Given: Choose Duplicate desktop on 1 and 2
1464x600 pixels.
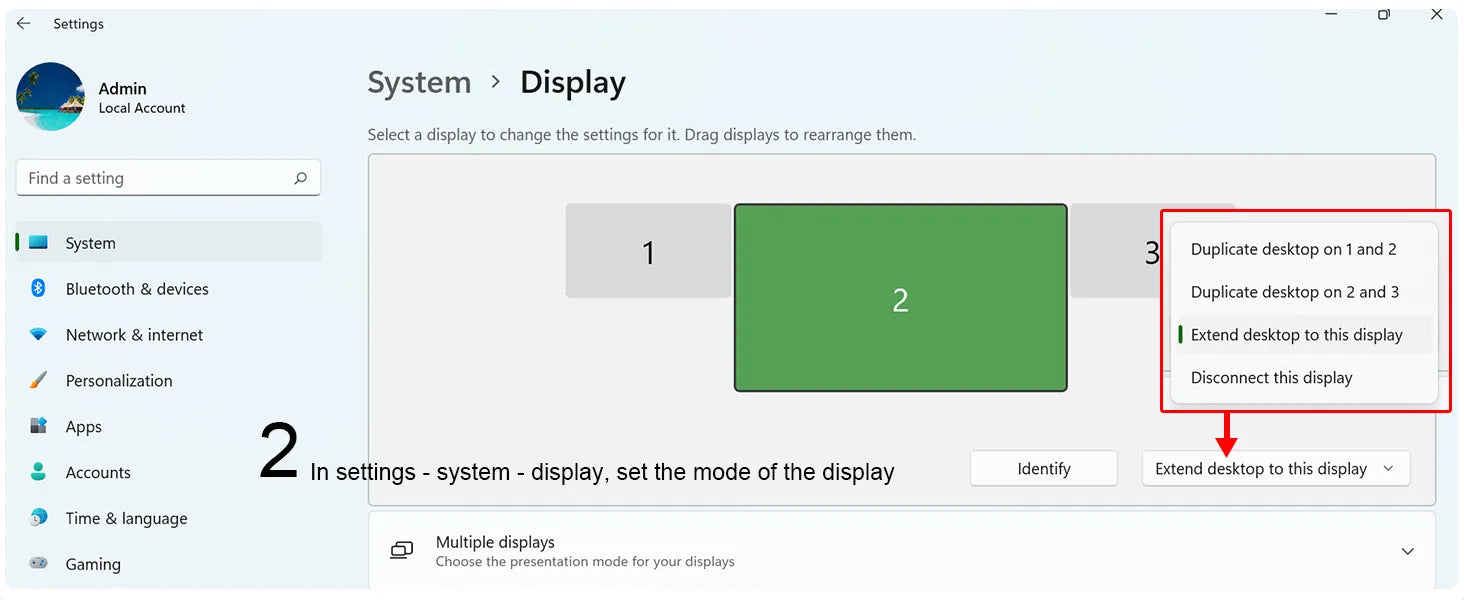Looking at the screenshot, I should tap(1293, 250).
